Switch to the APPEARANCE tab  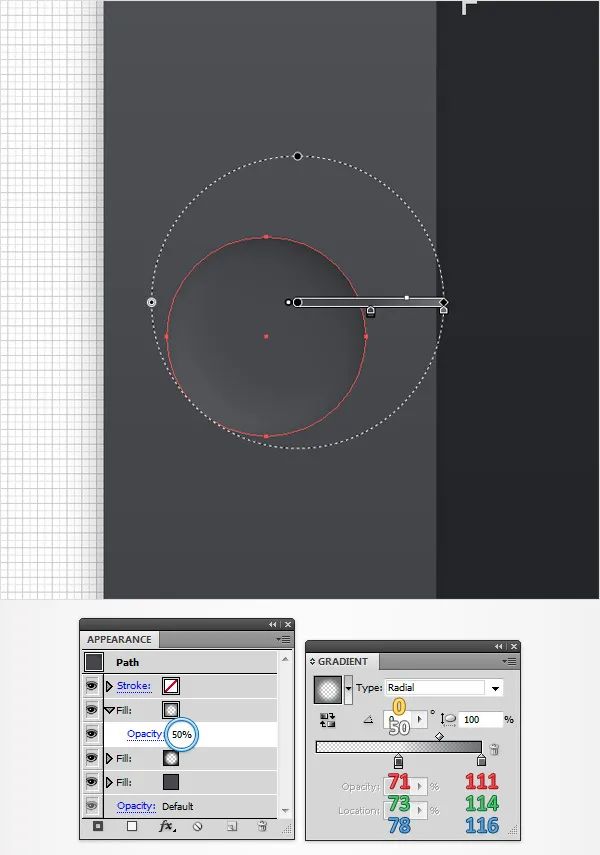119,639
